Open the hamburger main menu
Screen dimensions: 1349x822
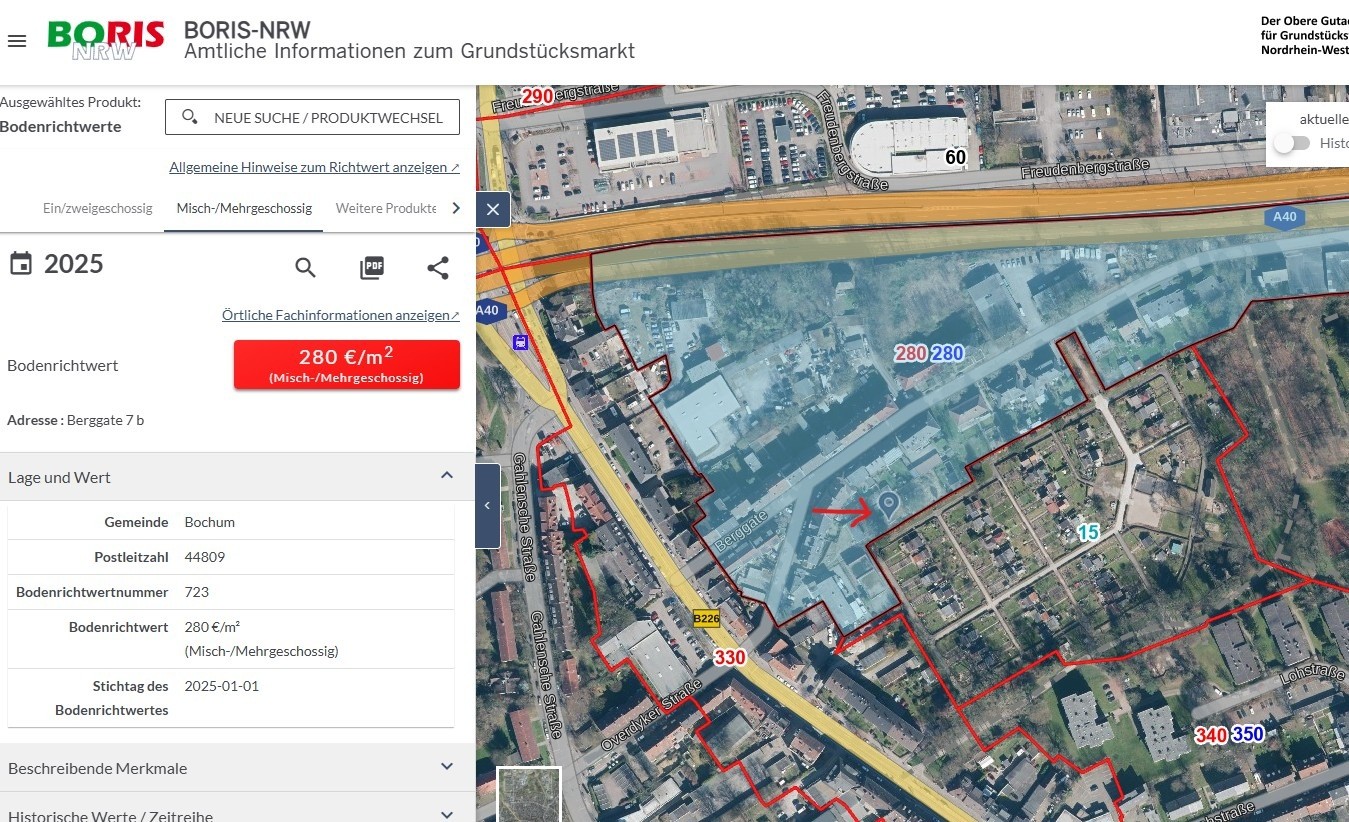pyautogui.click(x=16, y=41)
